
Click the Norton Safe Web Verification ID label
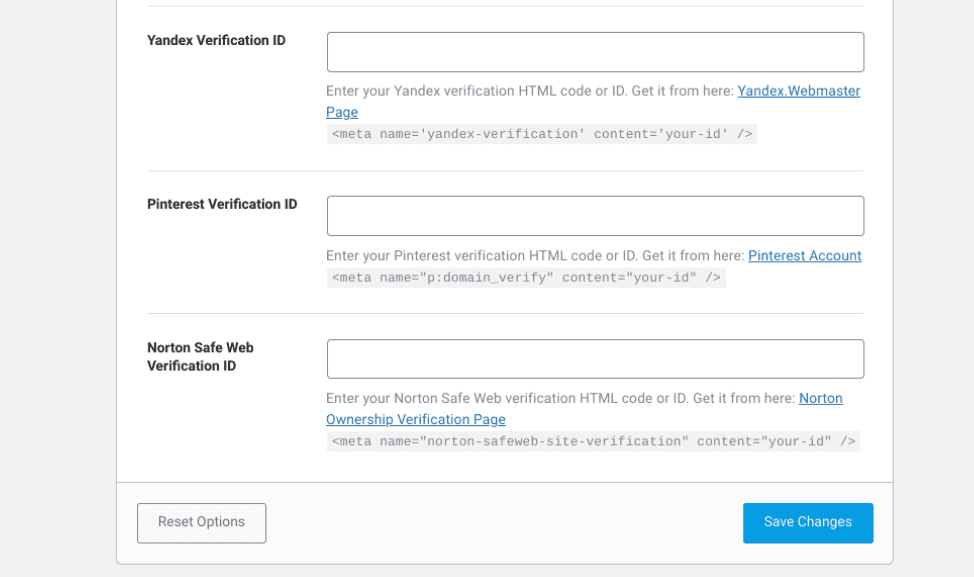point(200,356)
